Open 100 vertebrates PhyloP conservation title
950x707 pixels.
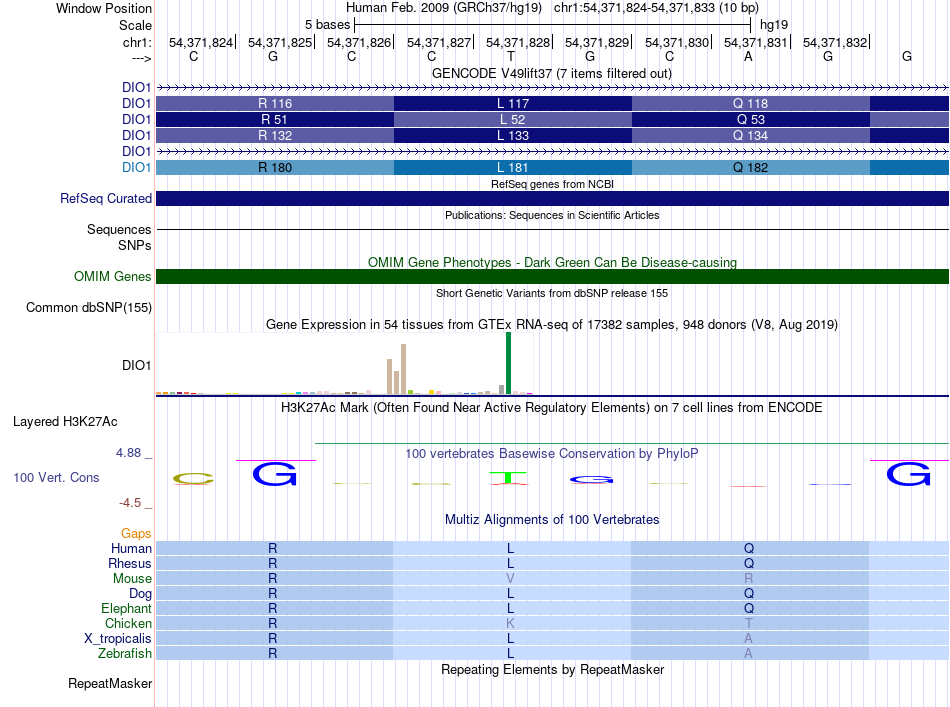pyautogui.click(x=552, y=453)
